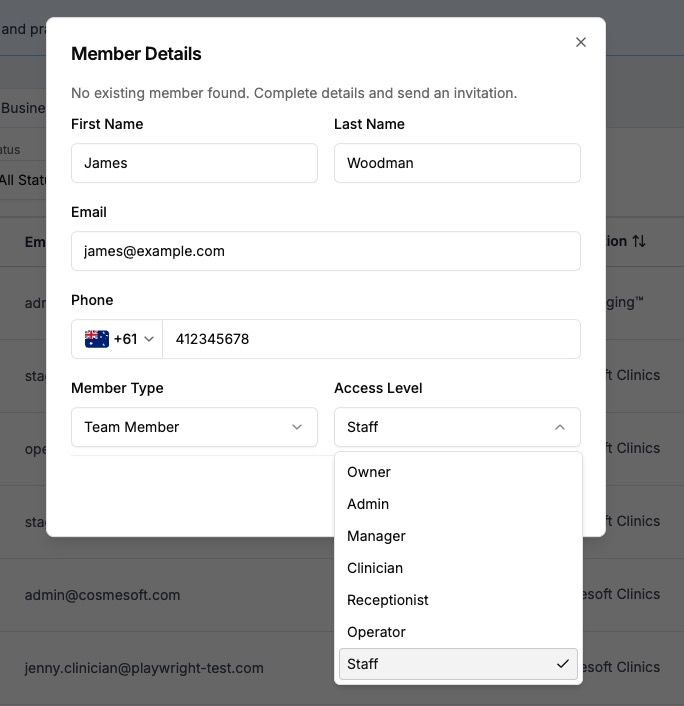Select Clinician access level
Screen dimensions: 684x706
(x=458, y=568)
